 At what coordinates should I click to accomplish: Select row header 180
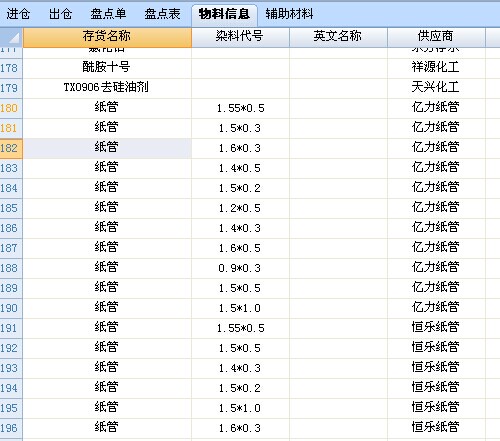[x=11, y=108]
